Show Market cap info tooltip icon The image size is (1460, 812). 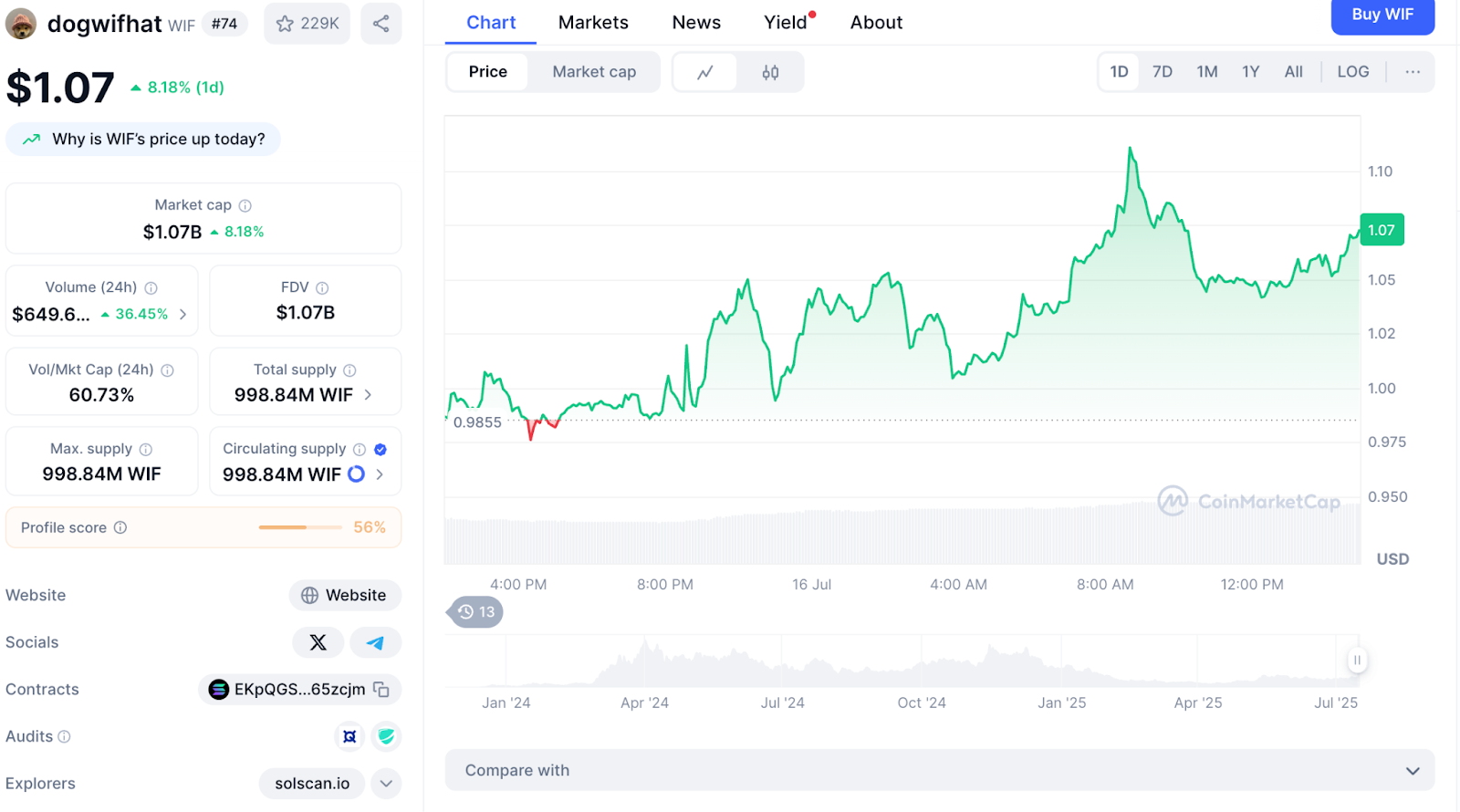click(x=245, y=206)
